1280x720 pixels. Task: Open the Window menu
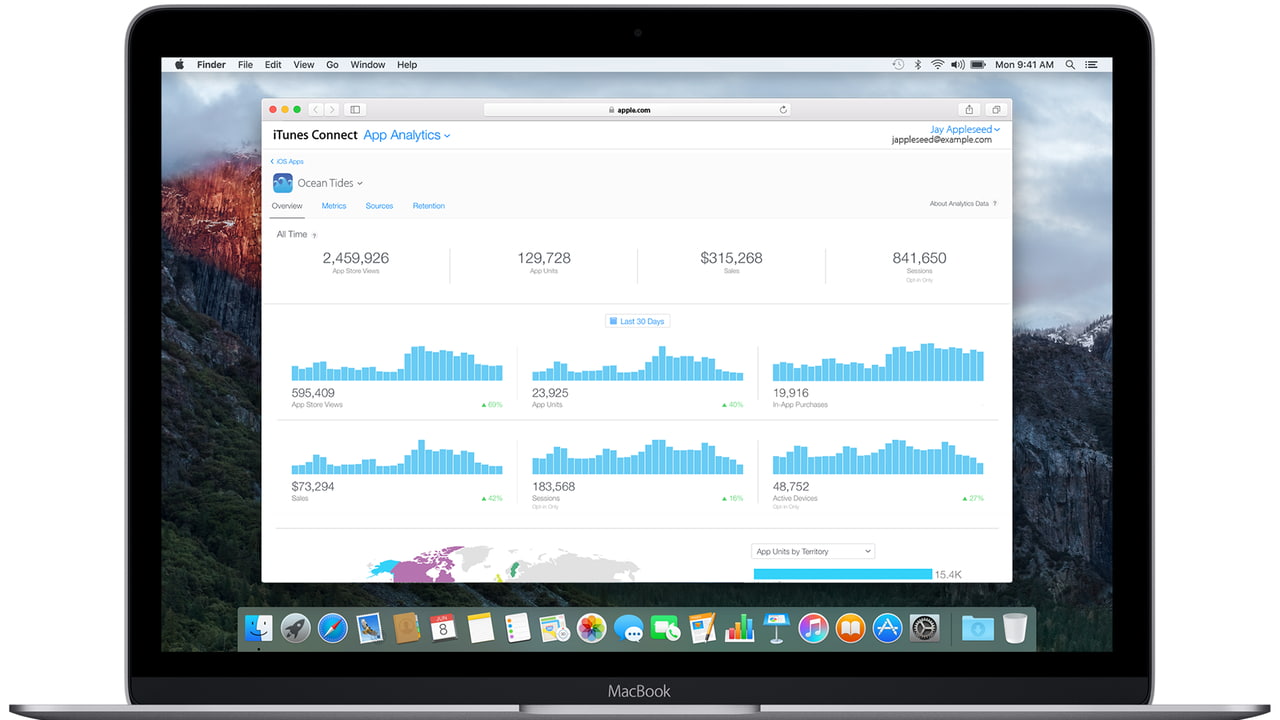coord(368,65)
